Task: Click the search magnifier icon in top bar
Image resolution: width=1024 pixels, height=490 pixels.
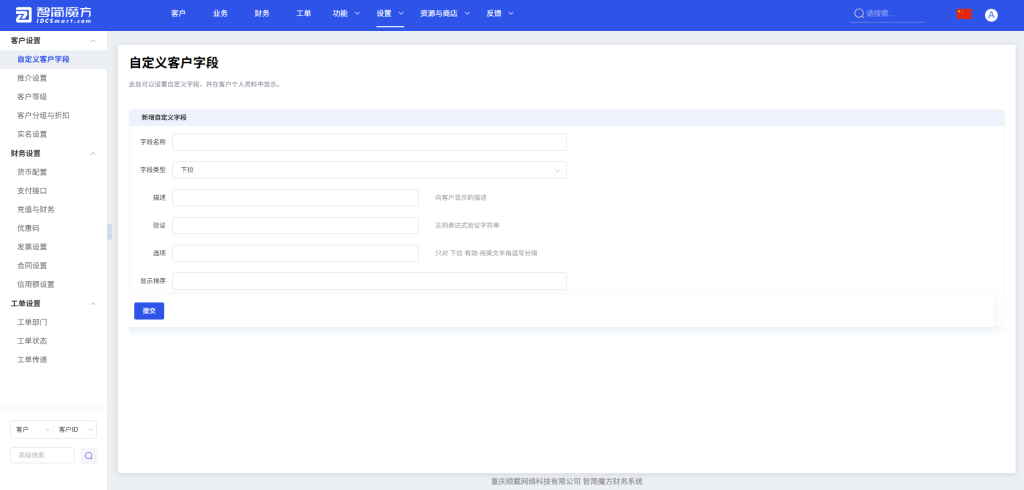Action: pos(859,13)
